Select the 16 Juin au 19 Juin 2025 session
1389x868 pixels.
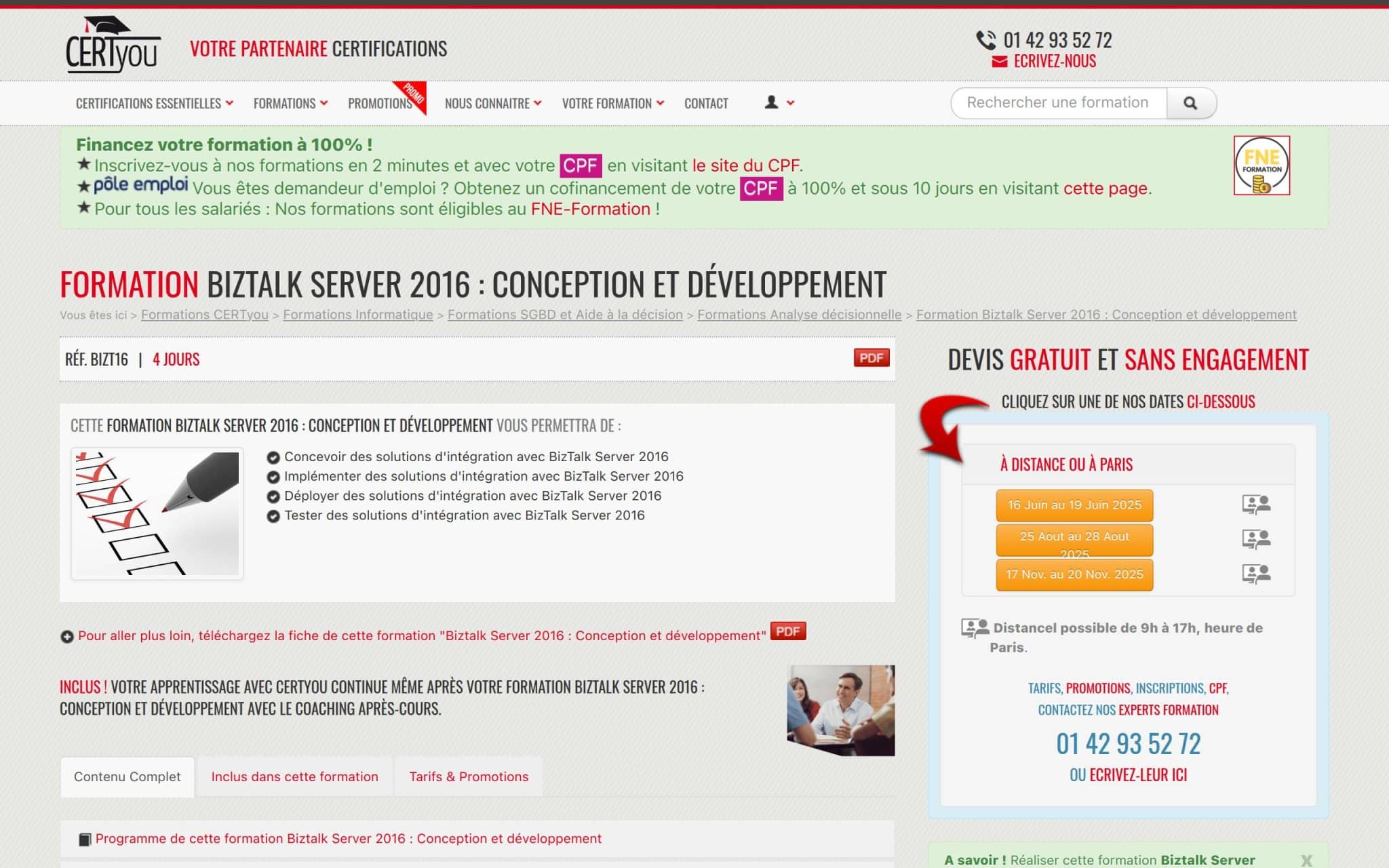1074,505
